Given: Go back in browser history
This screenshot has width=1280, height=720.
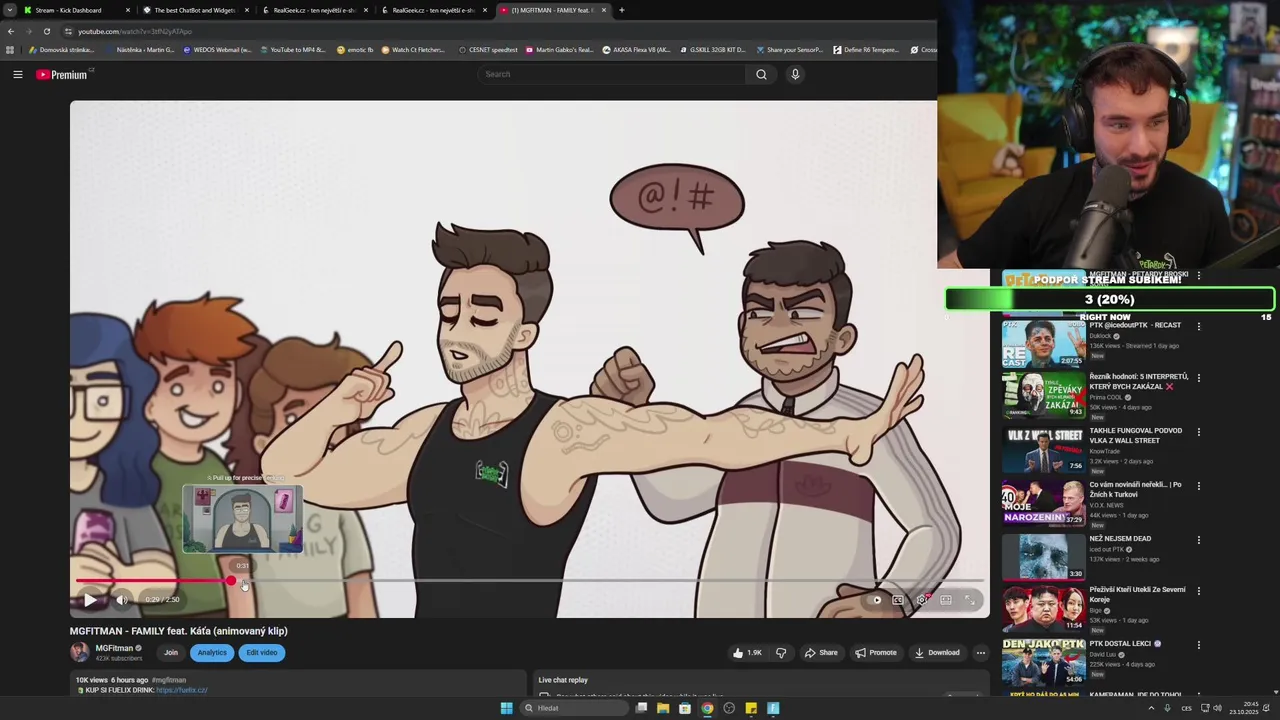Looking at the screenshot, I should coord(10,31).
